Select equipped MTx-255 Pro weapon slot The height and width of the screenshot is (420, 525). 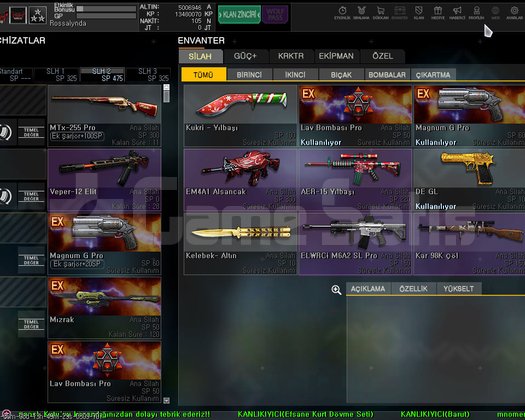point(104,116)
